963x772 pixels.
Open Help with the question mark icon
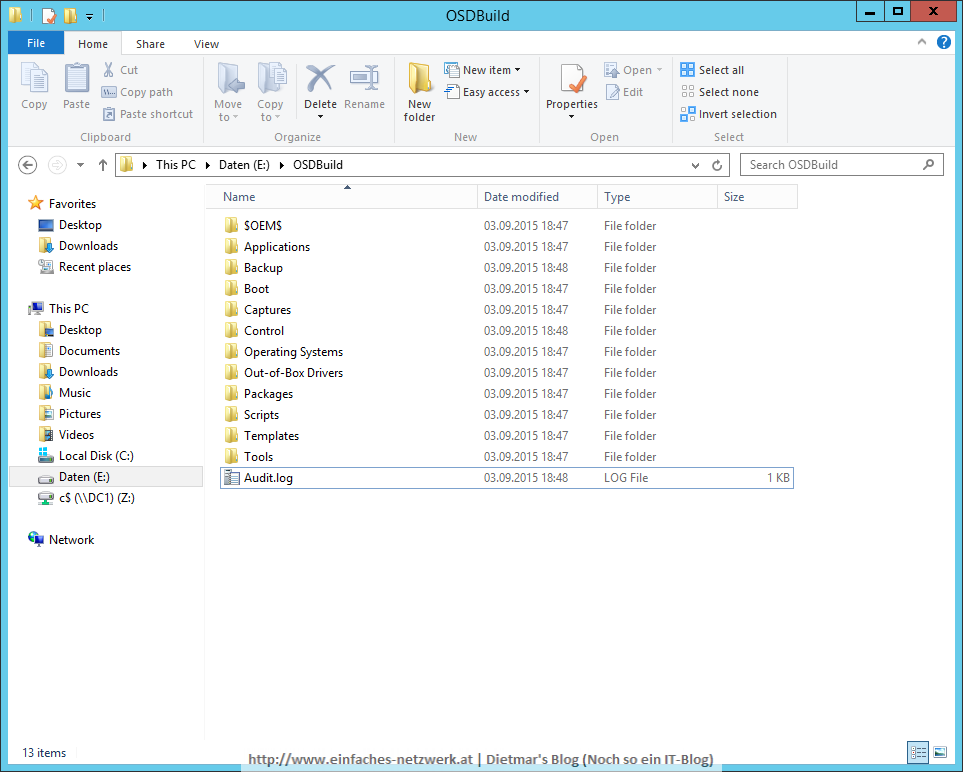[943, 42]
